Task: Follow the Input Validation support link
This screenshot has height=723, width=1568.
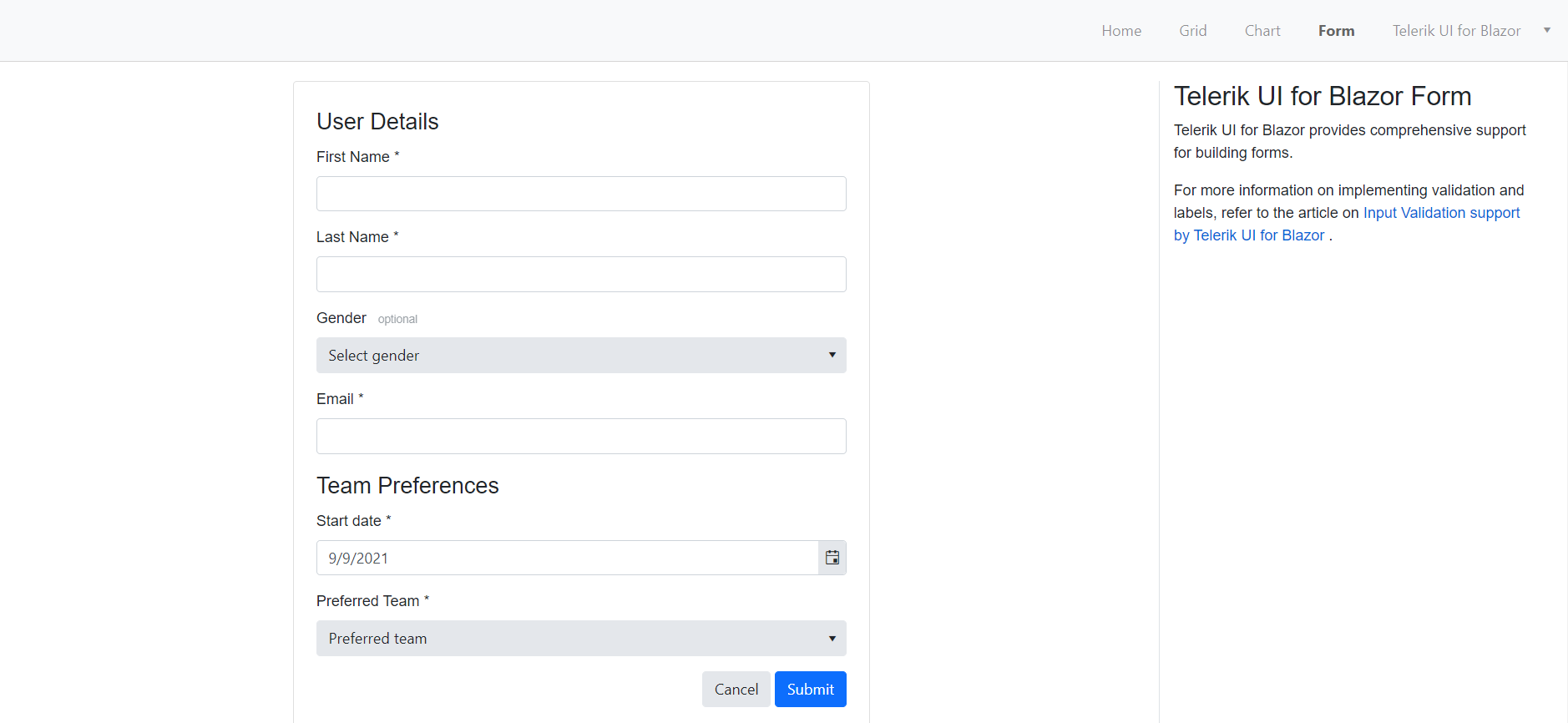Action: pyautogui.click(x=1441, y=213)
